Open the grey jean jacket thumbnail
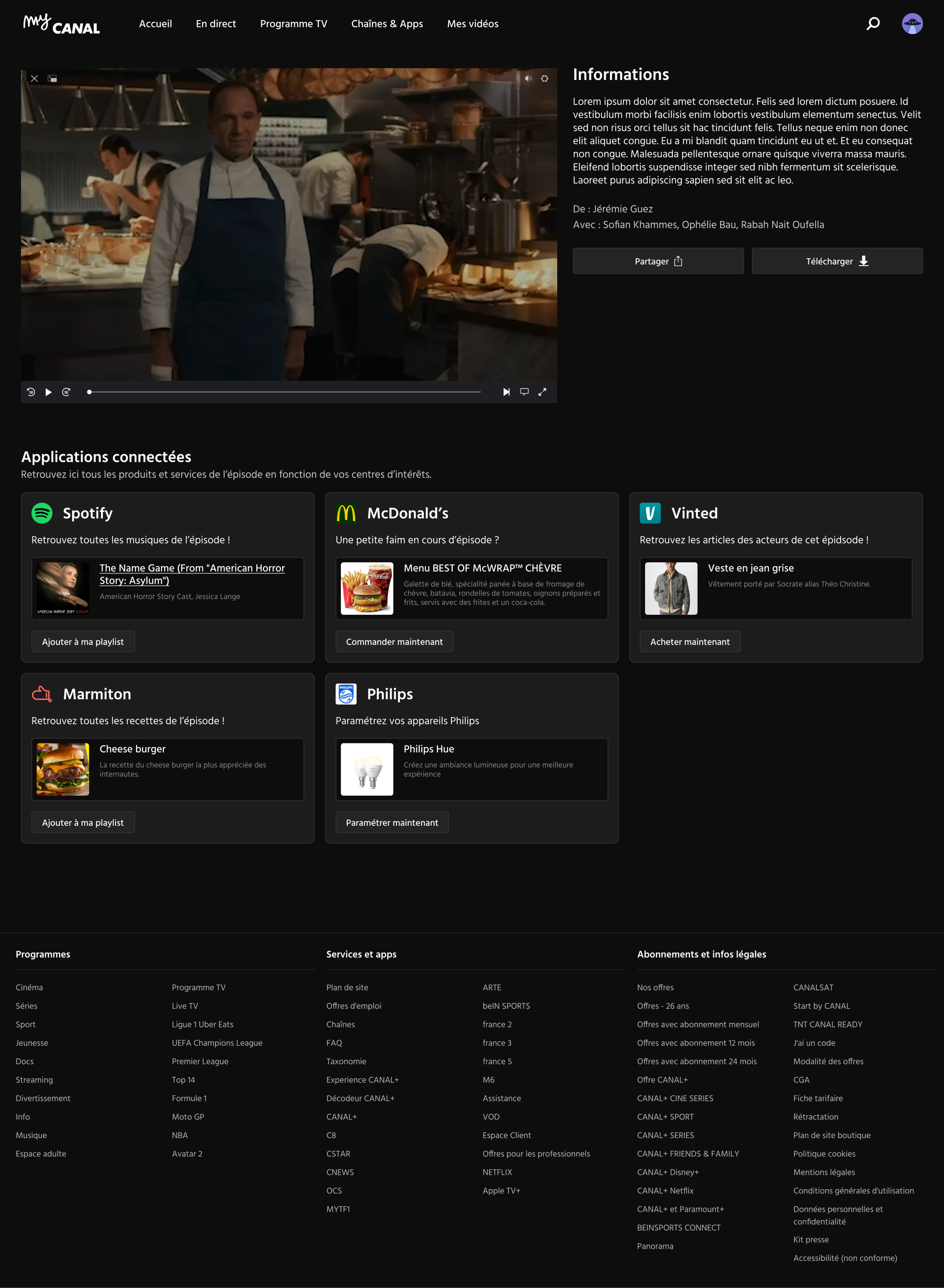The height and width of the screenshot is (1288, 944). pyautogui.click(x=671, y=588)
